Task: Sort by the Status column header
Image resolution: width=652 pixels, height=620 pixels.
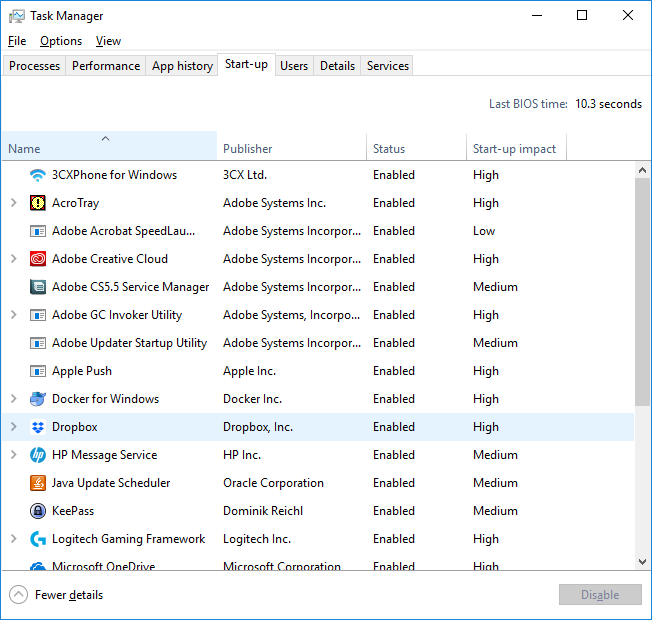Action: [417, 146]
